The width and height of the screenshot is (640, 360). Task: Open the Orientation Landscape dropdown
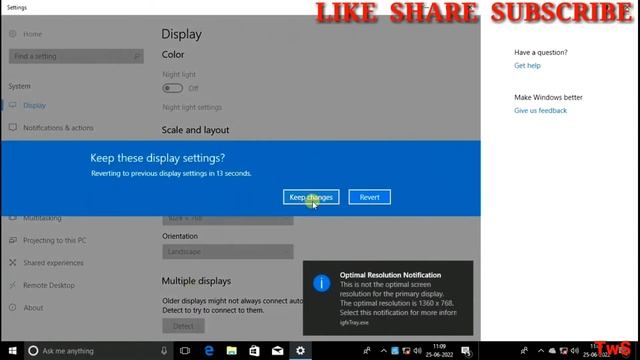click(228, 251)
